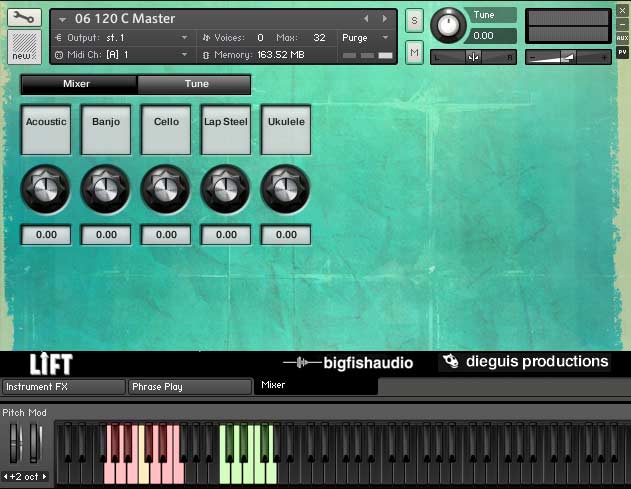Toggle the PV performance view button
This screenshot has height=489, width=631.
622,52
